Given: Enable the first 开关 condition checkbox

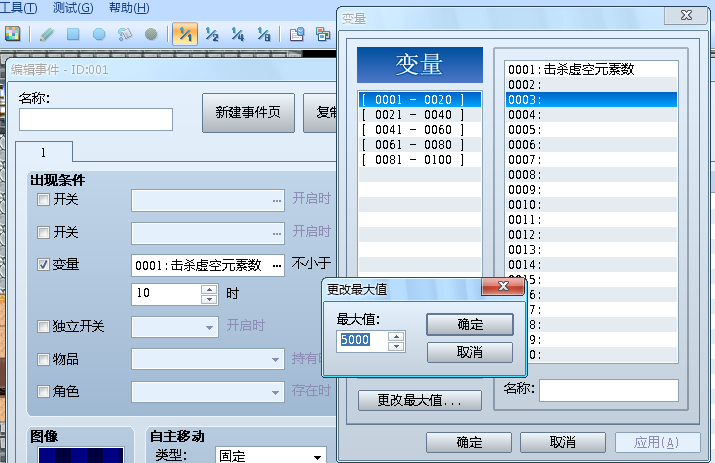Looking at the screenshot, I should [43, 199].
